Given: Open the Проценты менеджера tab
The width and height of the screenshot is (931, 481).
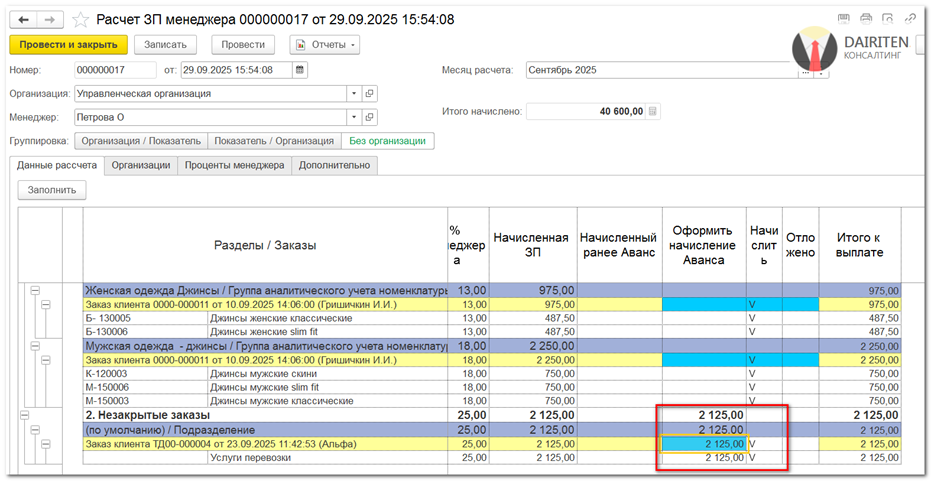Looking at the screenshot, I should pos(235,166).
